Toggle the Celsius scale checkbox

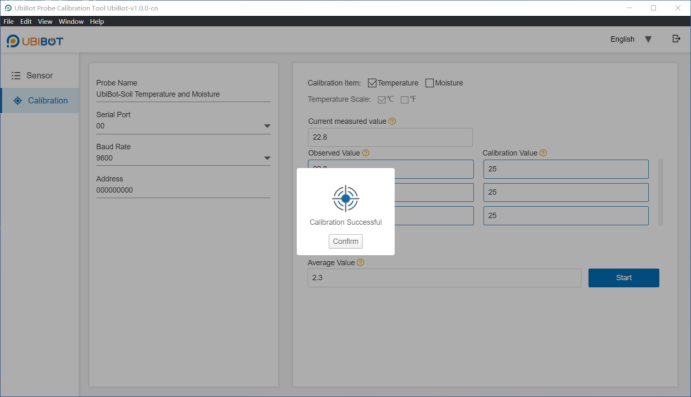point(382,100)
